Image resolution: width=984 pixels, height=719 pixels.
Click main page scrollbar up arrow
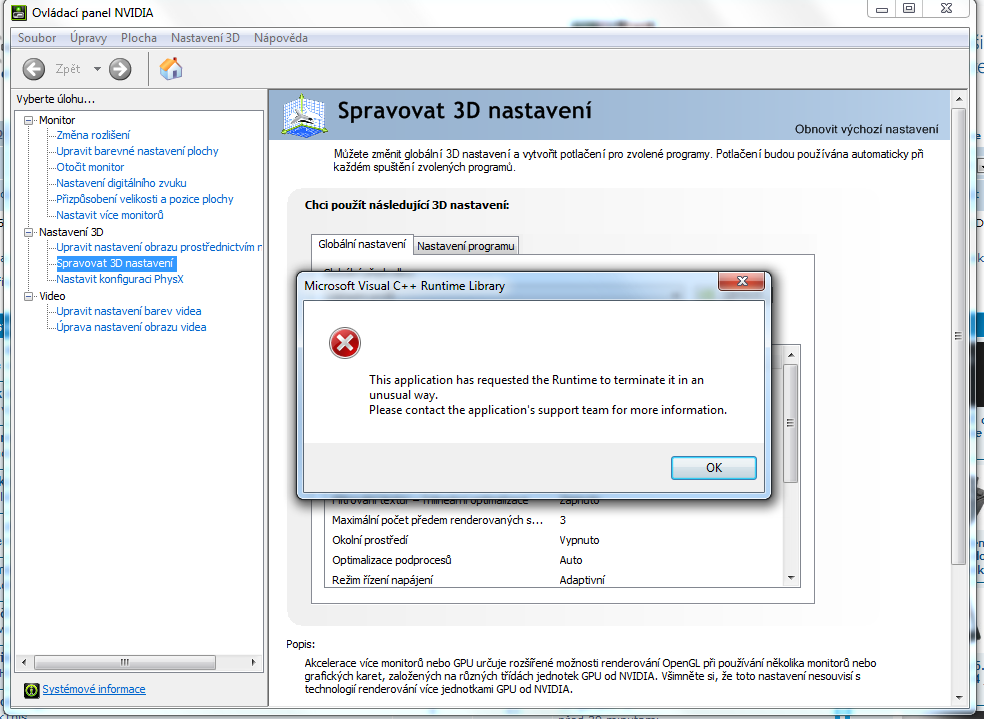pos(958,99)
